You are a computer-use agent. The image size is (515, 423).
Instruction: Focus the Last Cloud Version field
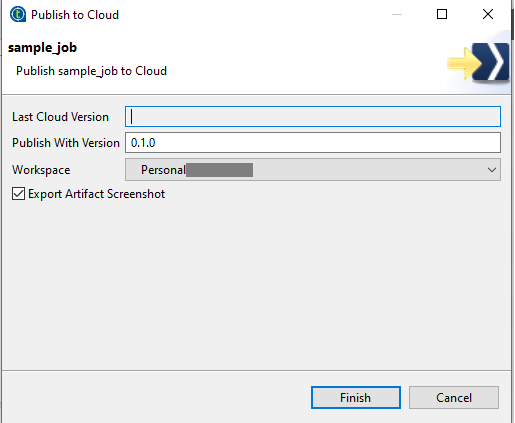click(313, 117)
